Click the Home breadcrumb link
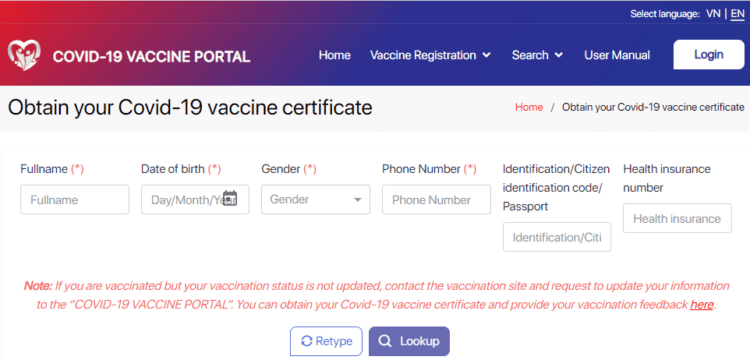 click(x=529, y=107)
